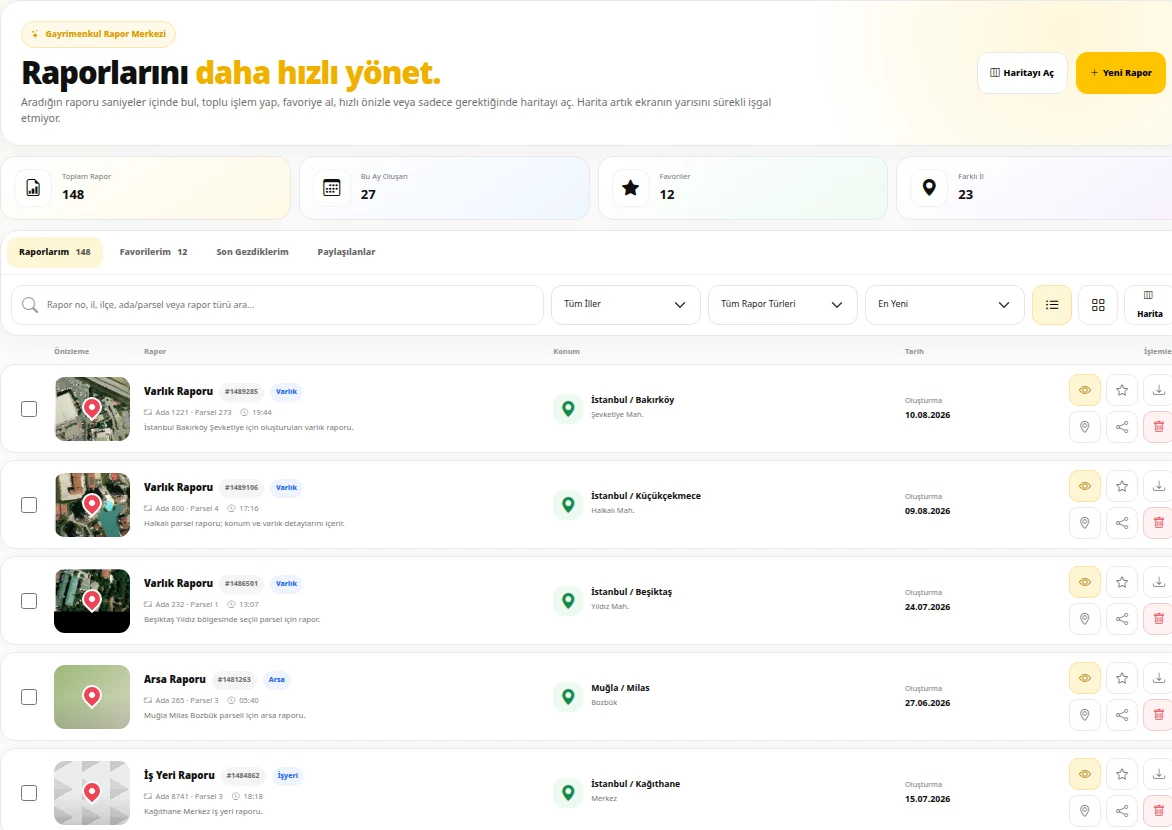The height and width of the screenshot is (830, 1172).
Task: Click the Gayrimenkul Rapor Merkezi badge
Action: (x=99, y=34)
